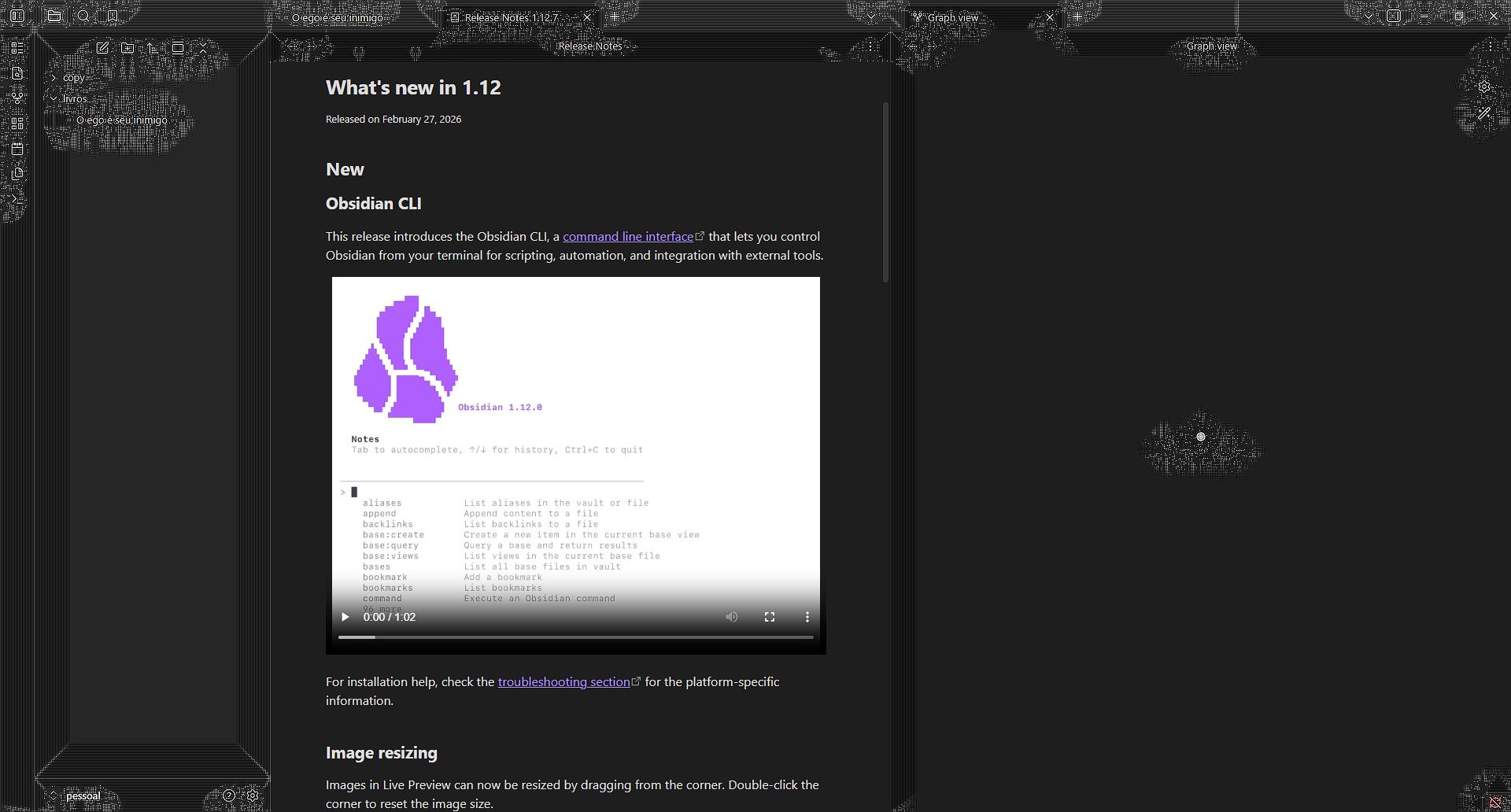1511x812 pixels.
Task: Create a new folder in file explorer
Action: pos(127,47)
